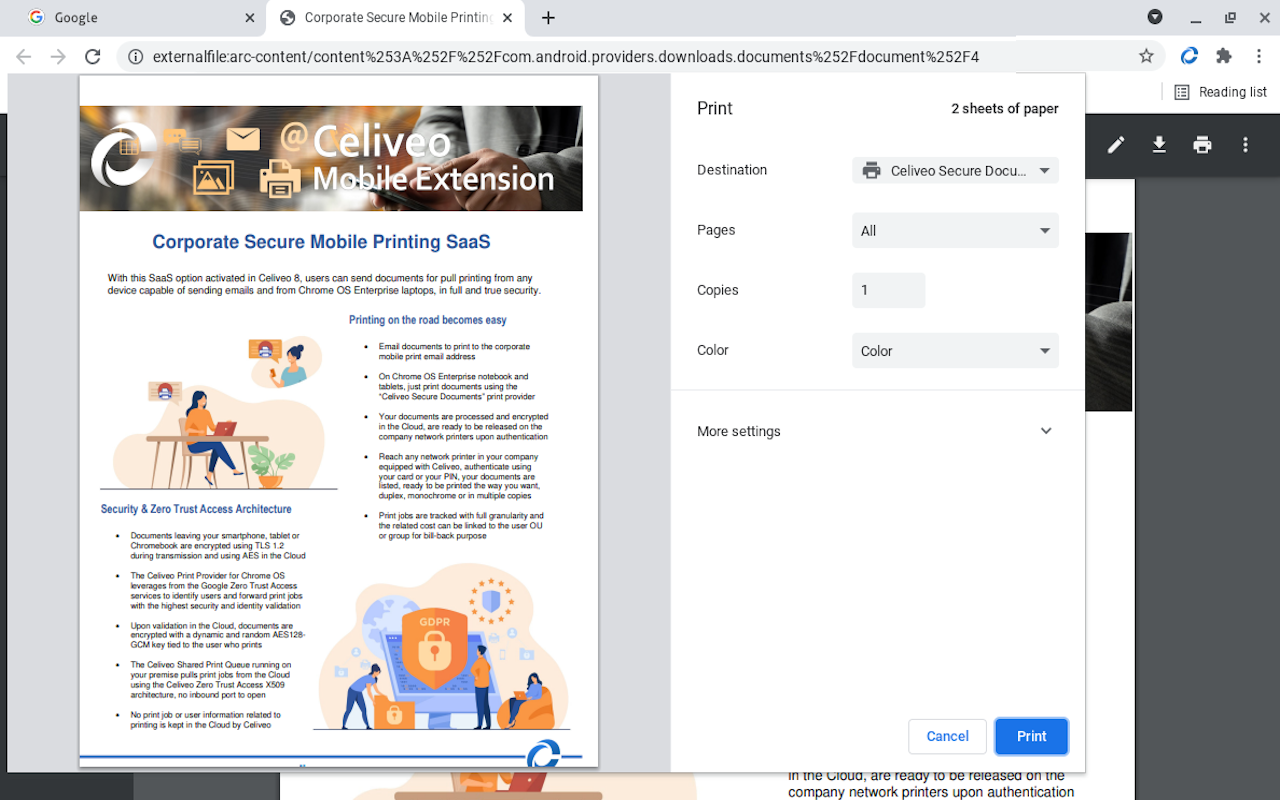1280x800 pixels.
Task: Select the Annotate pencil tool in the PDF toolbar
Action: pos(1115,144)
